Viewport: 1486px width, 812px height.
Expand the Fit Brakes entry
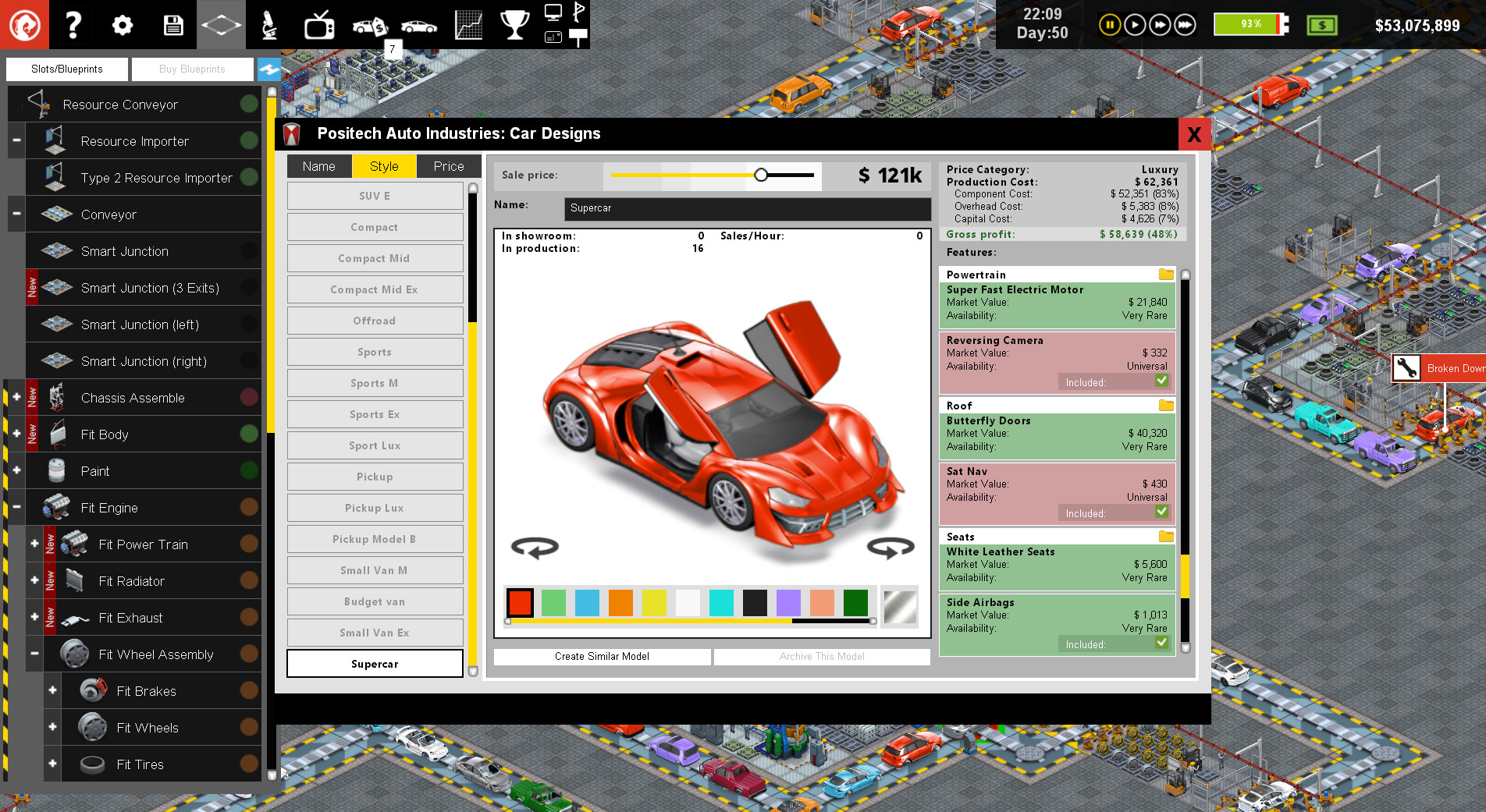tap(52, 690)
